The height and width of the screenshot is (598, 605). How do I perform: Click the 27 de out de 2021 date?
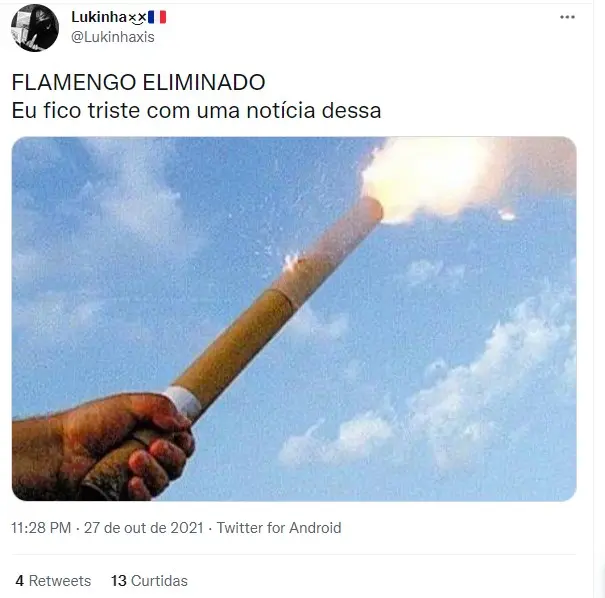tap(144, 528)
